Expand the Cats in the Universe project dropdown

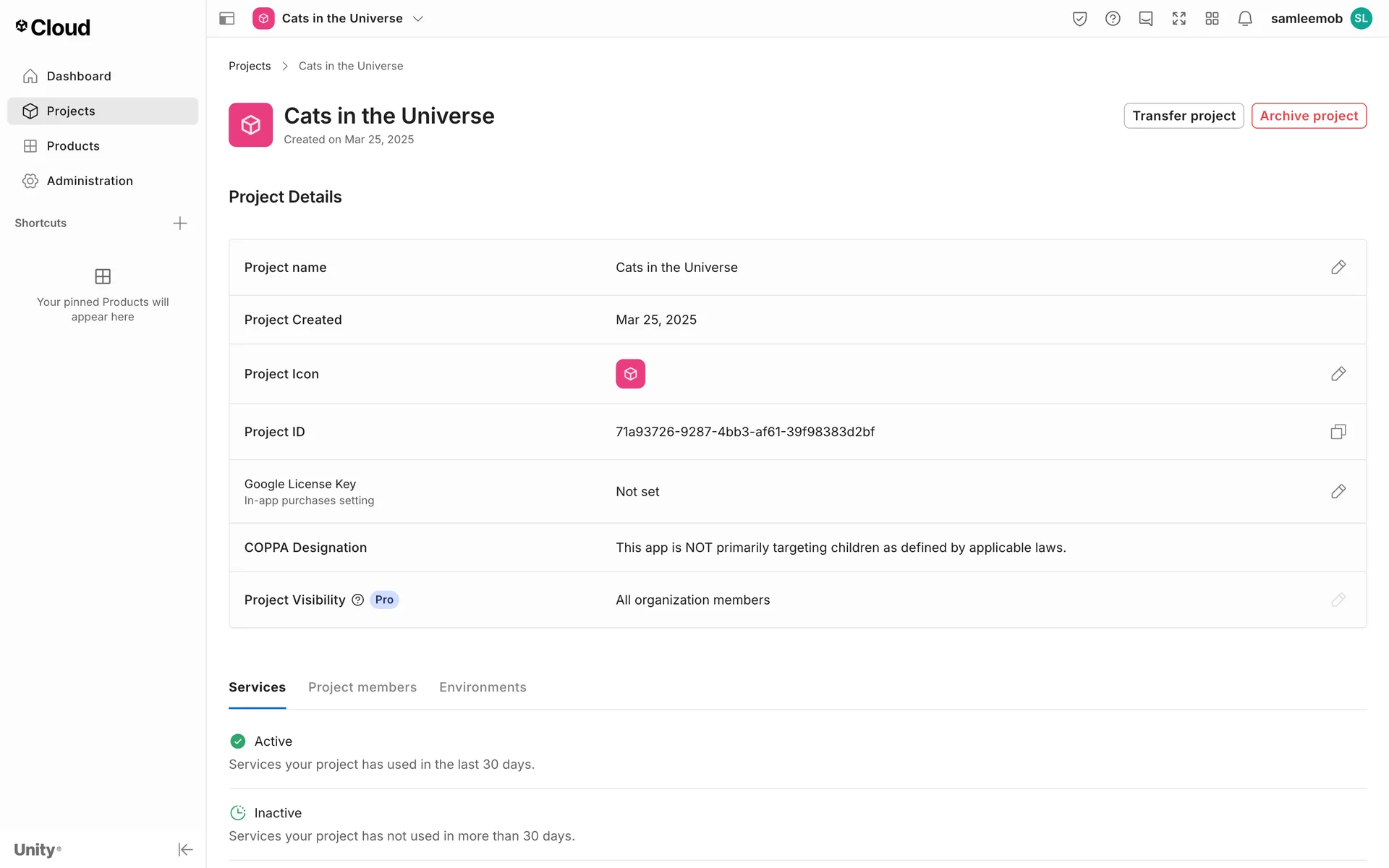click(417, 19)
